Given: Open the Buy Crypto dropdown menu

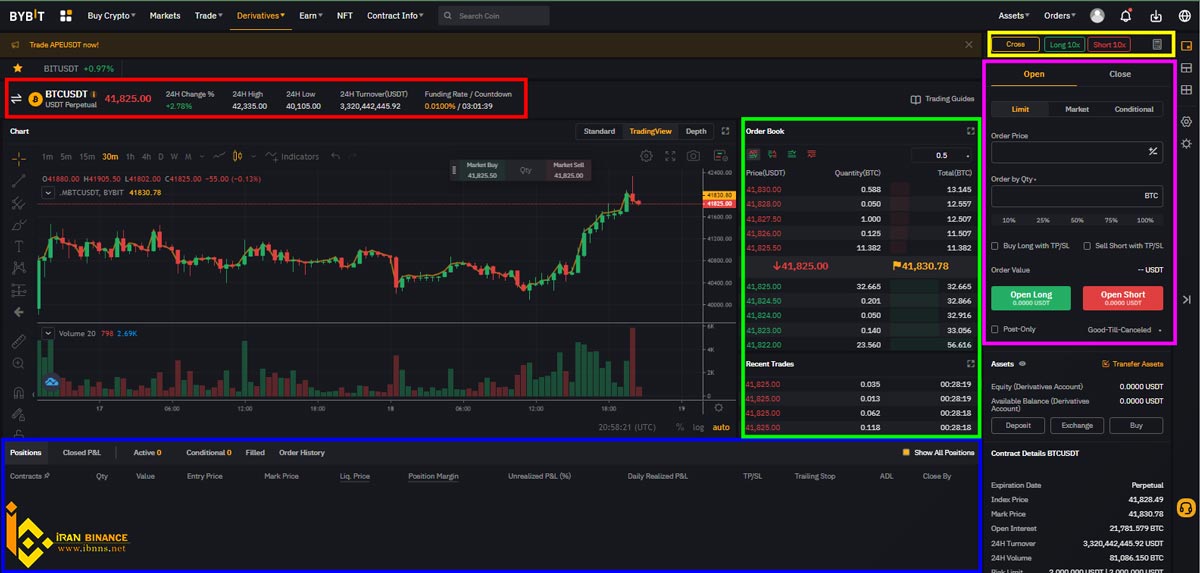Looking at the screenshot, I should point(111,16).
